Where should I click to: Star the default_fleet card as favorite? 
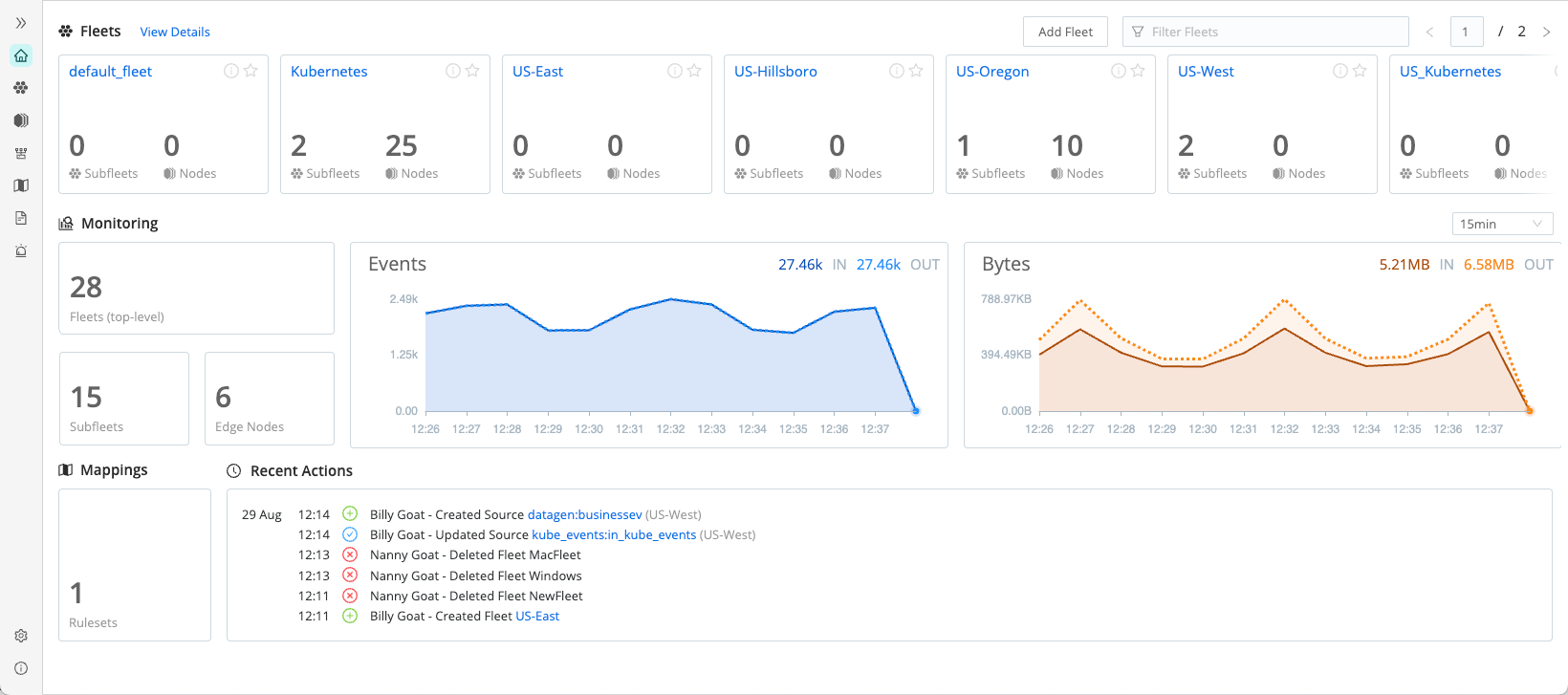point(250,71)
